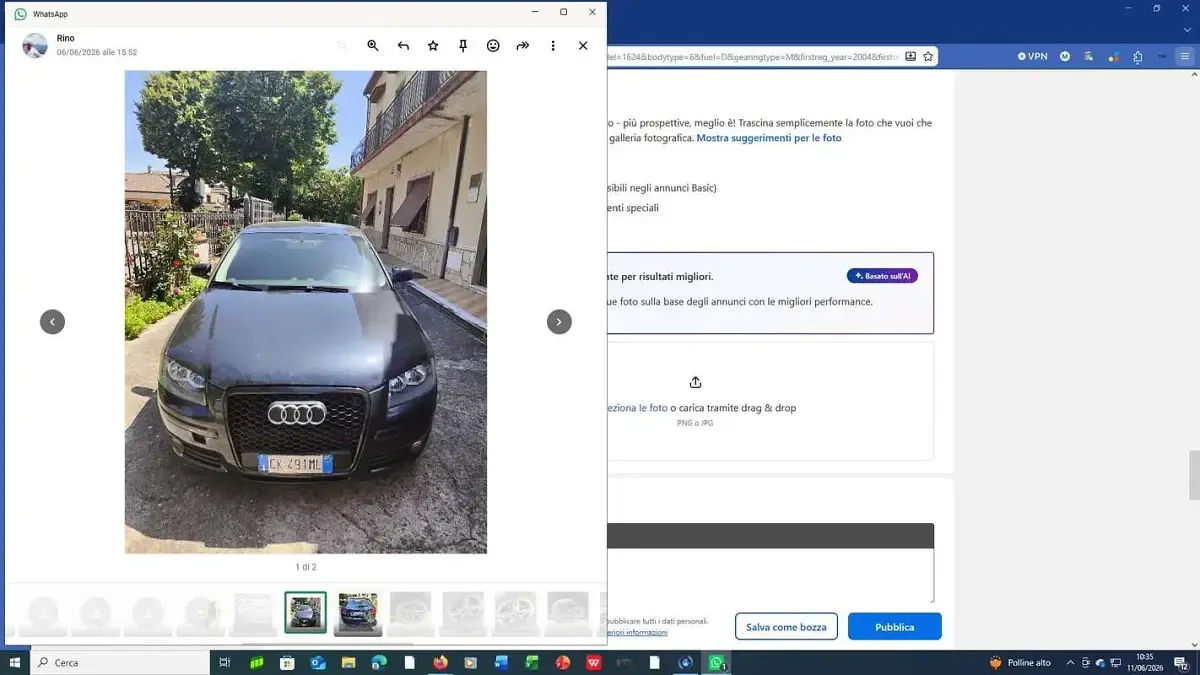Open the 'ulteriori informazioni' link
The height and width of the screenshot is (675, 1200).
click(638, 633)
